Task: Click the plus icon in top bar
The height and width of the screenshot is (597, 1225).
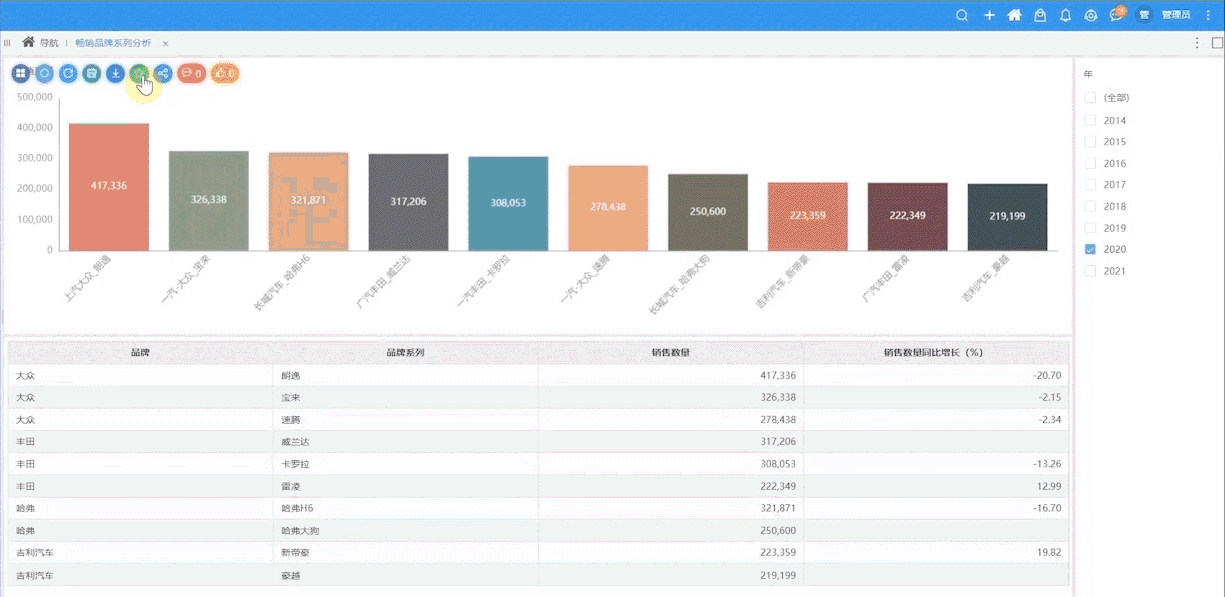Action: [989, 15]
